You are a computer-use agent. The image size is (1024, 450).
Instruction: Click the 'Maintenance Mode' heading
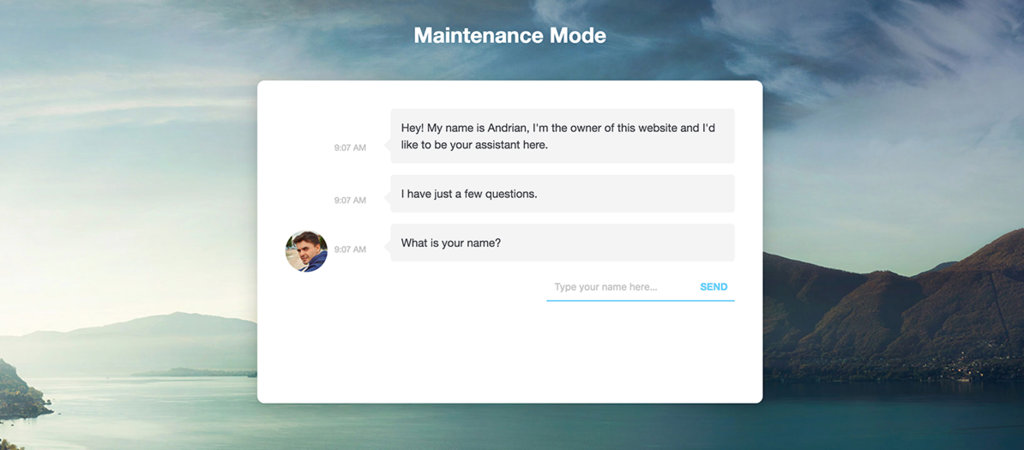pos(510,35)
